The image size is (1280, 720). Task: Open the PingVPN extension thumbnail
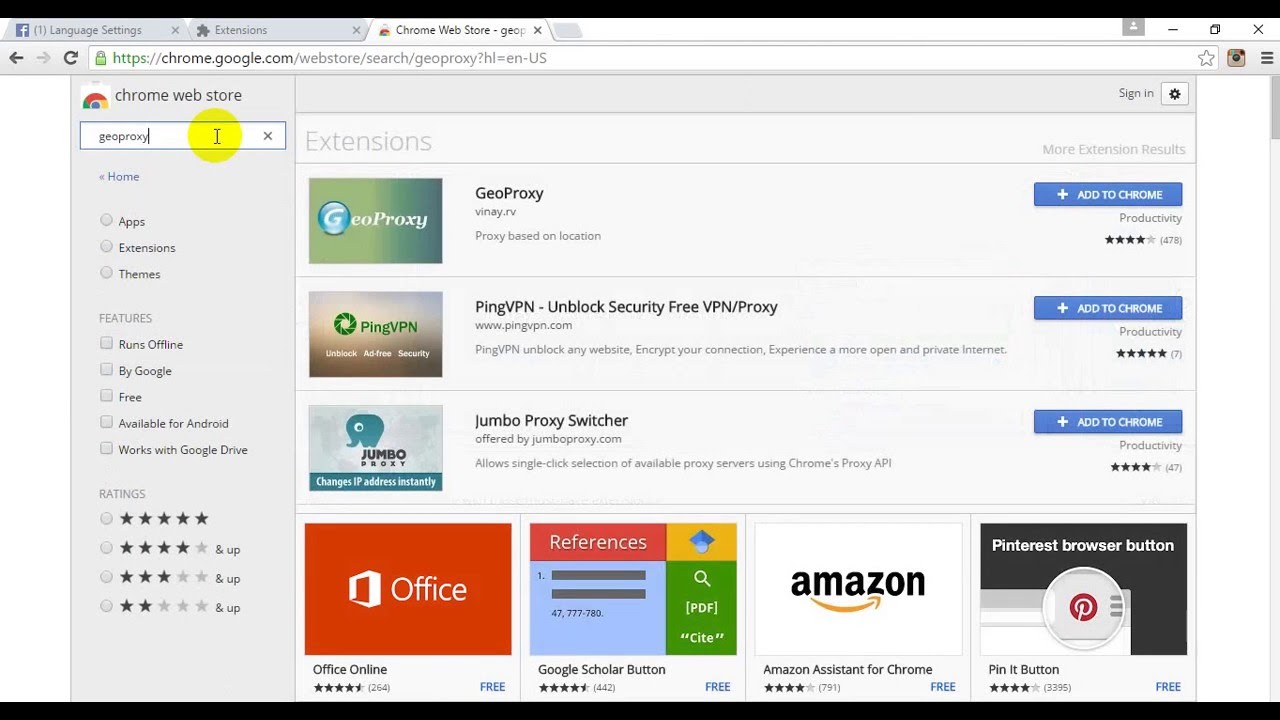(375, 334)
